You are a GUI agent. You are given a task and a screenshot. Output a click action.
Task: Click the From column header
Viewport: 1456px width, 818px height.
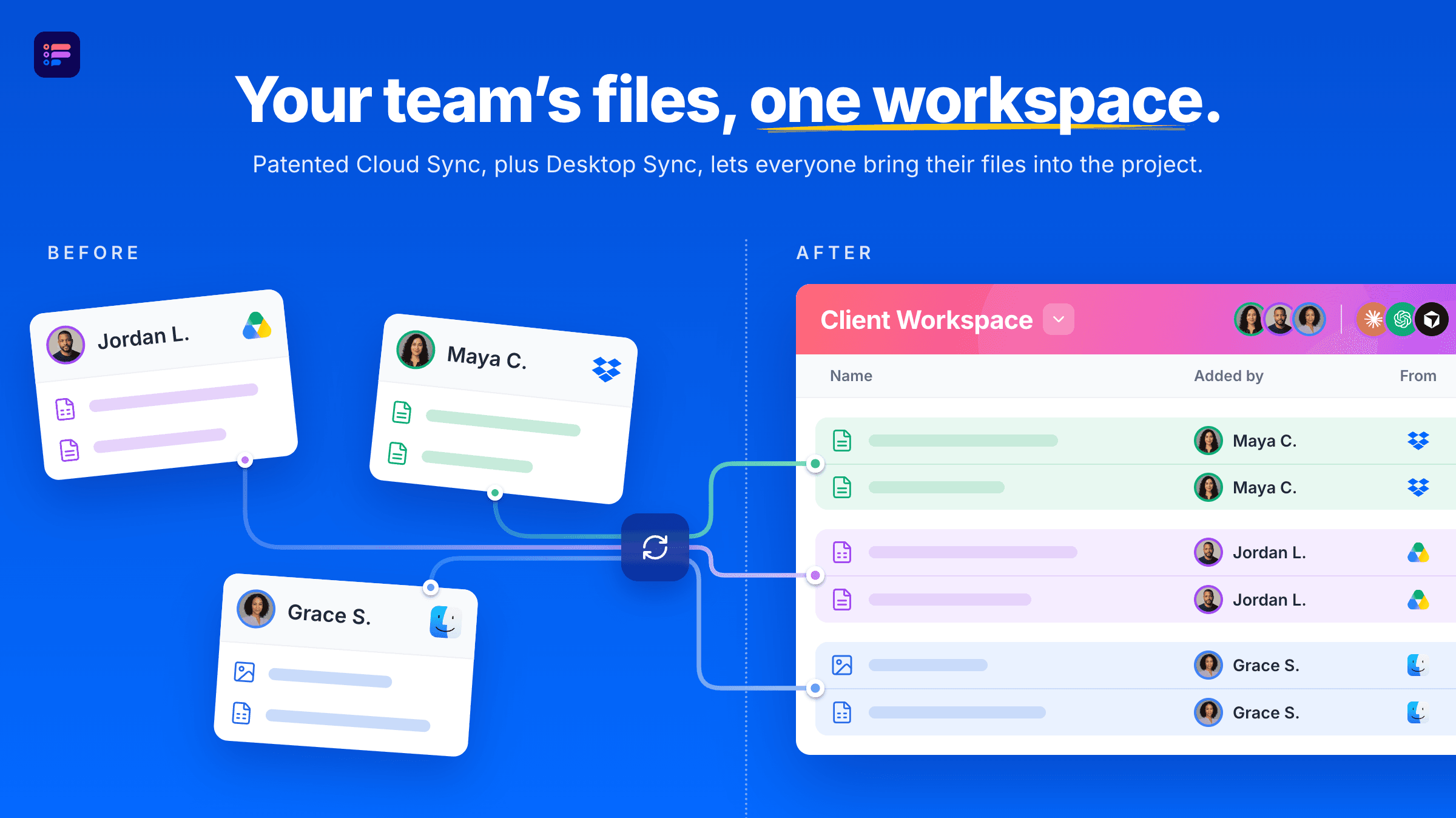tap(1418, 376)
